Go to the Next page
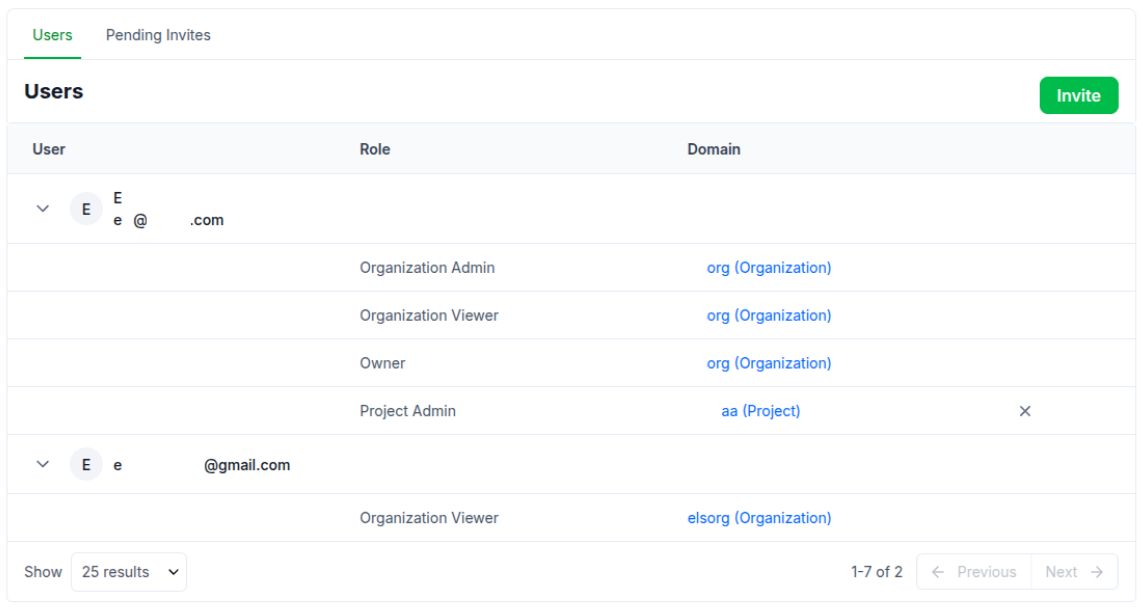Screen dimensions: 1143x613 pyautogui.click(x=1074, y=572)
